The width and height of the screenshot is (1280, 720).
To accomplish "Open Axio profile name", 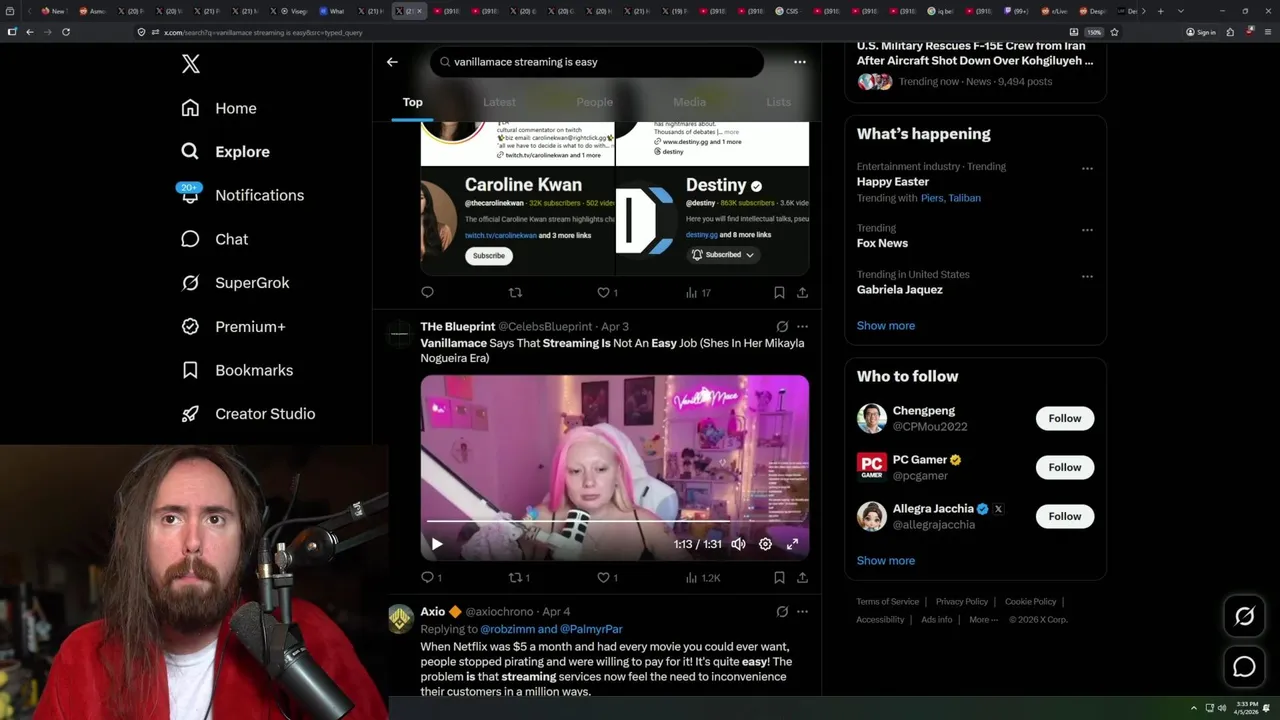I will [x=433, y=612].
